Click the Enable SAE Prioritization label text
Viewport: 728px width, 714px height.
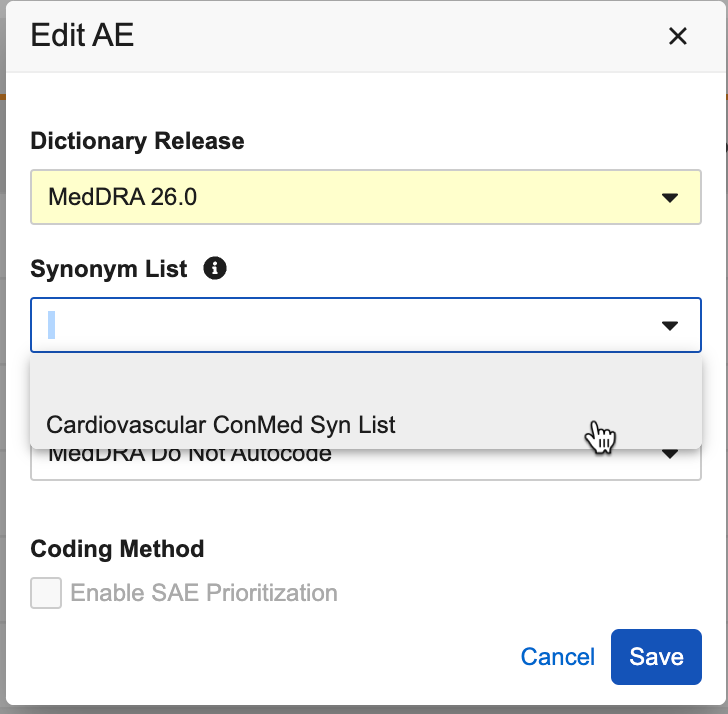[x=203, y=593]
